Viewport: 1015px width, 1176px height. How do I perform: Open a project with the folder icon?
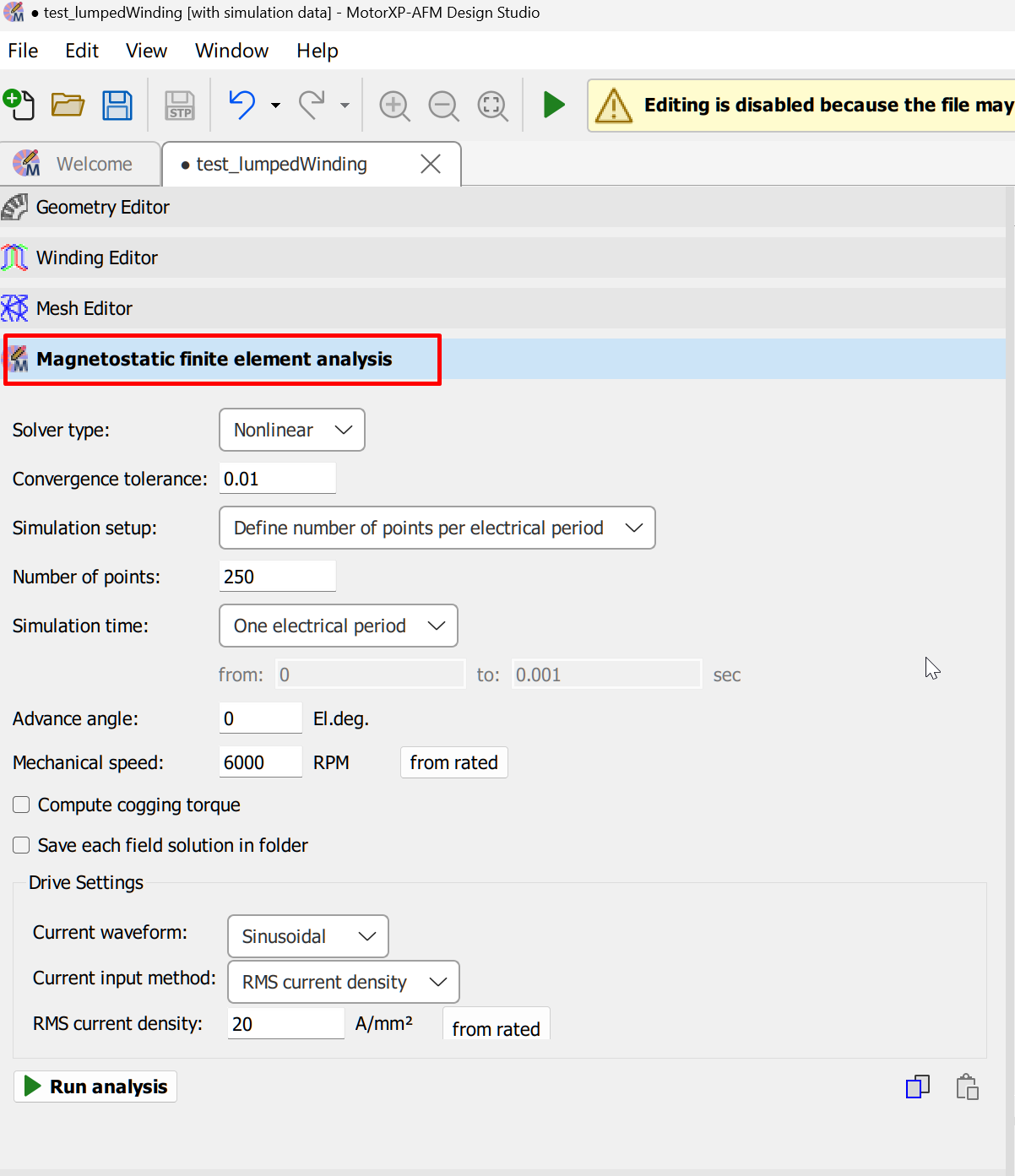68,105
